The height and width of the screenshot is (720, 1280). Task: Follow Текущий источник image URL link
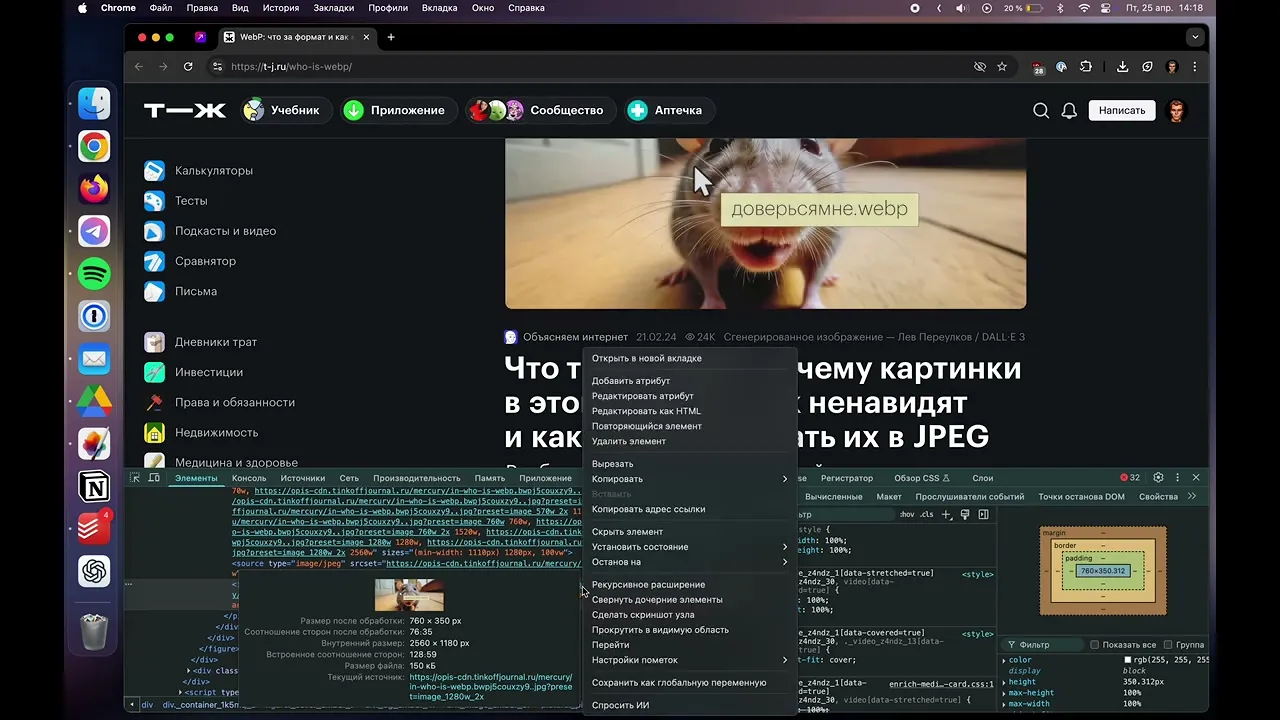pos(491,687)
